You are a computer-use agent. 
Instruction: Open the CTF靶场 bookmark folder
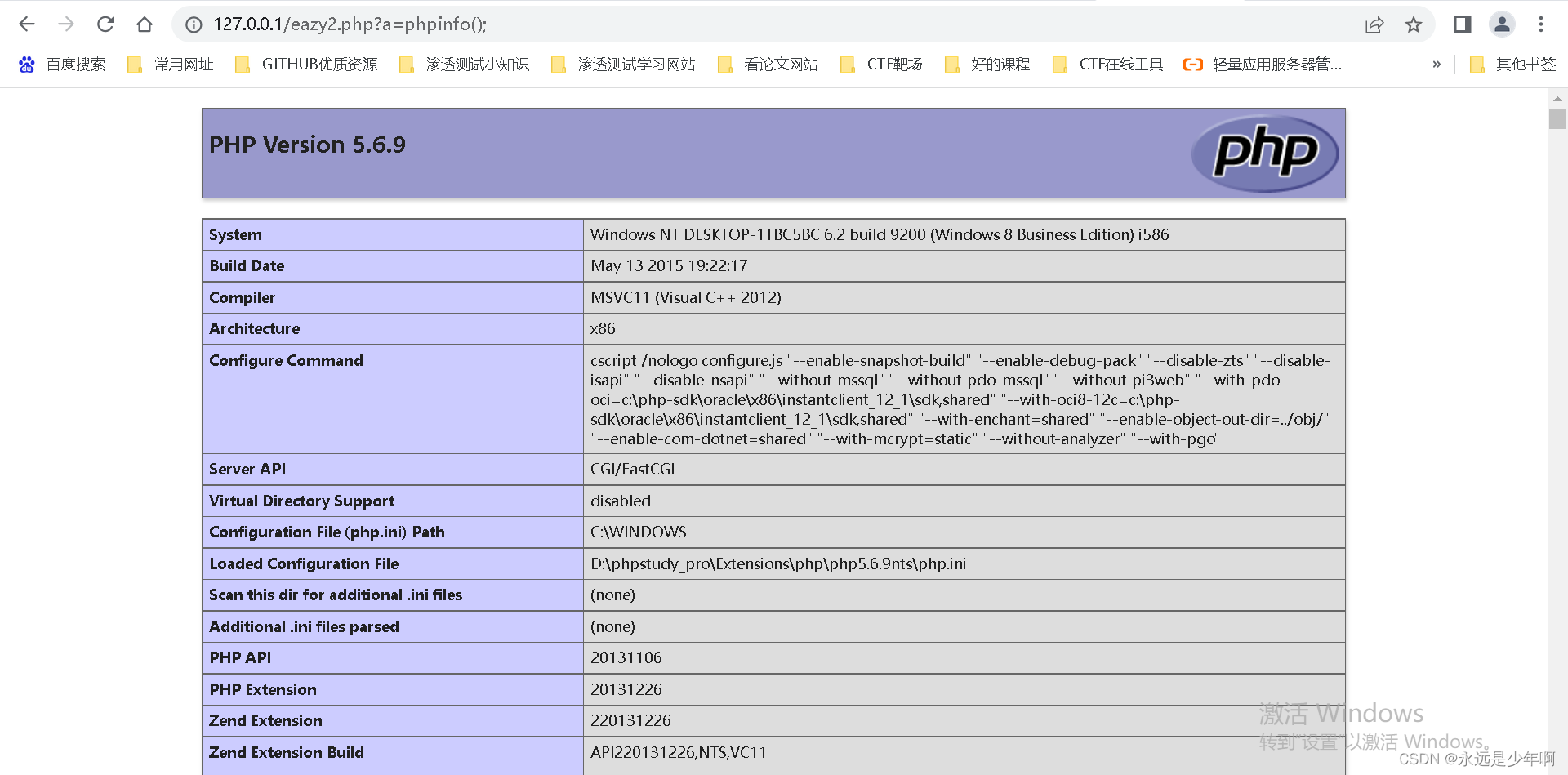[x=881, y=65]
